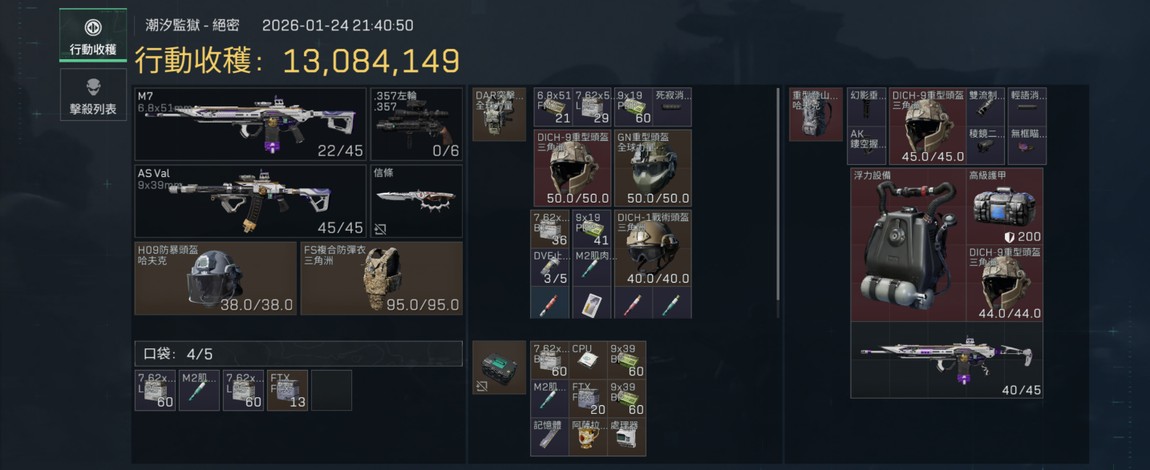This screenshot has width=1150, height=470.
Task: Switch to the 擊殺列表 tab
Action: (x=92, y=95)
